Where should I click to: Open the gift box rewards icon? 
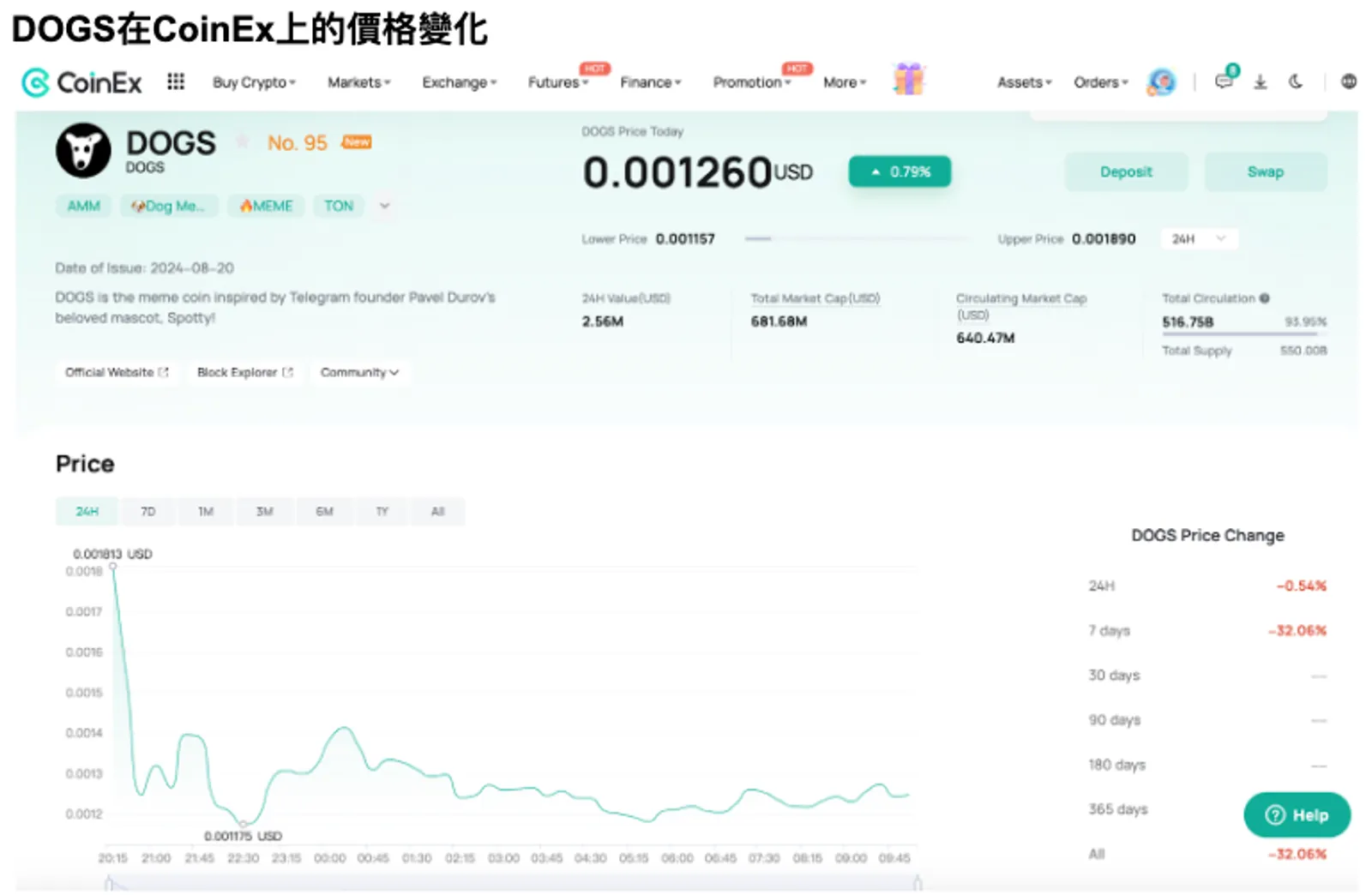[908, 80]
